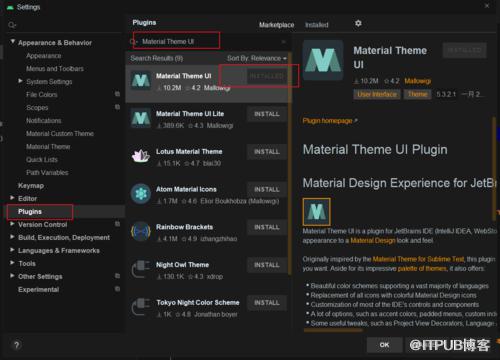Click the large Material Theme UI logo
Screen dimensions: 500x360
pos(323,60)
